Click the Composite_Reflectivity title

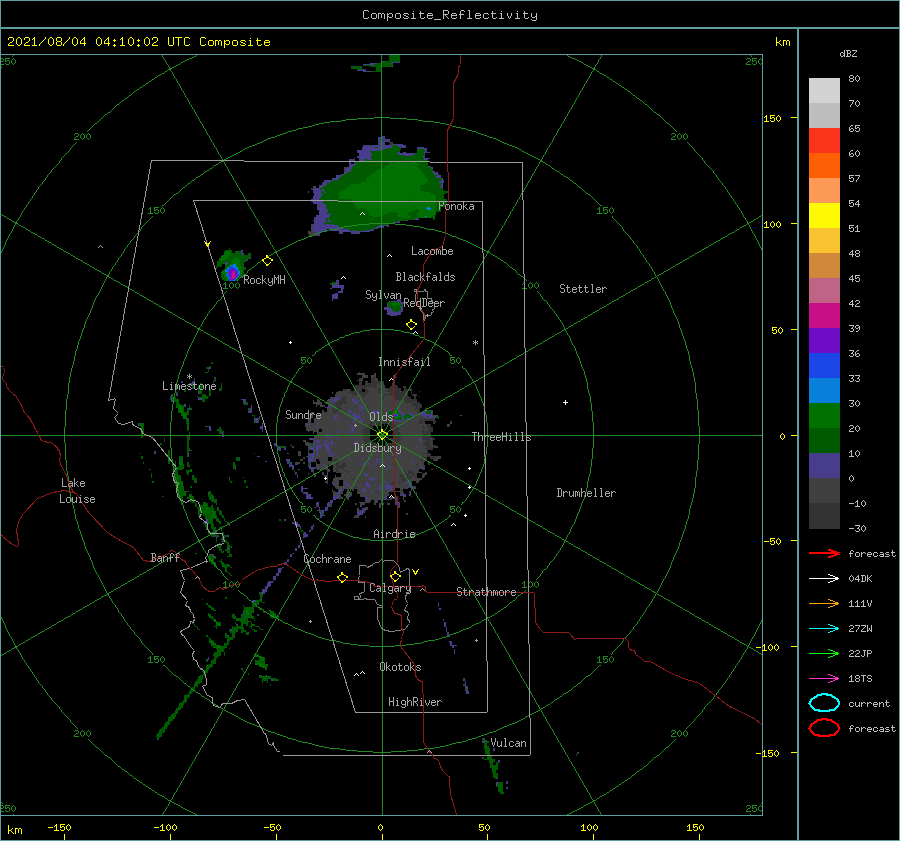click(450, 15)
